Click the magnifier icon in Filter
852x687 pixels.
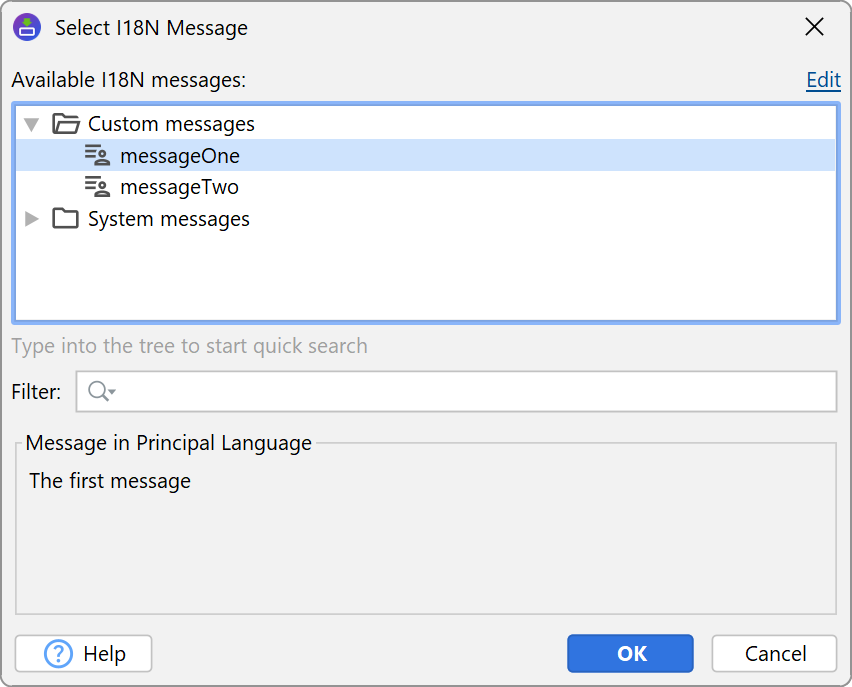click(x=97, y=392)
